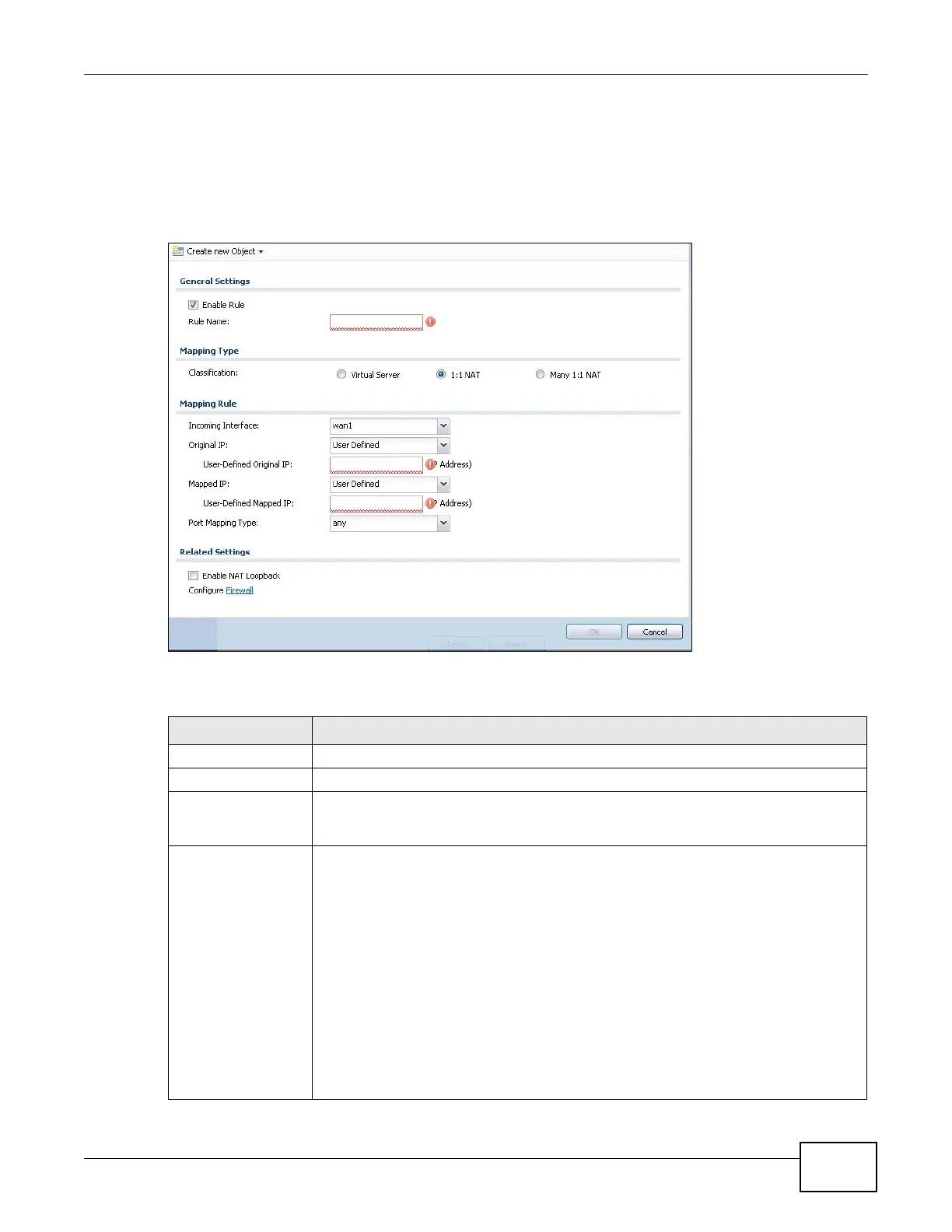
Task: Click the General Settings section heading
Action: coord(215,281)
